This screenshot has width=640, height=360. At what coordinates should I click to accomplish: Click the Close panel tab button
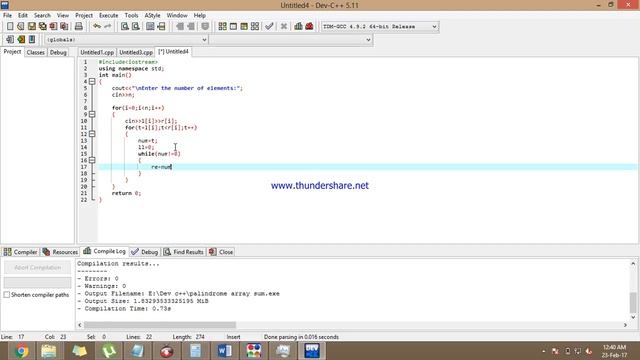click(221, 252)
